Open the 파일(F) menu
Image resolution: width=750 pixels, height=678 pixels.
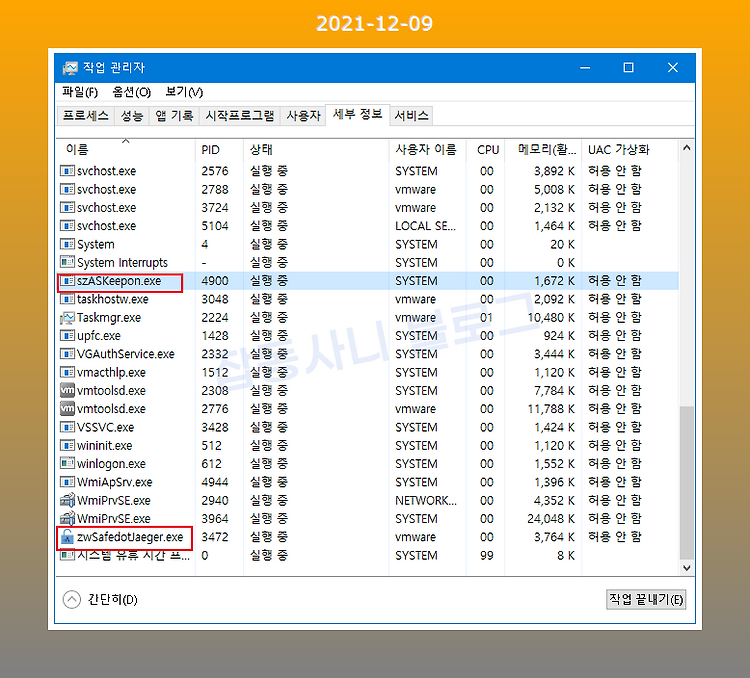coord(80,92)
